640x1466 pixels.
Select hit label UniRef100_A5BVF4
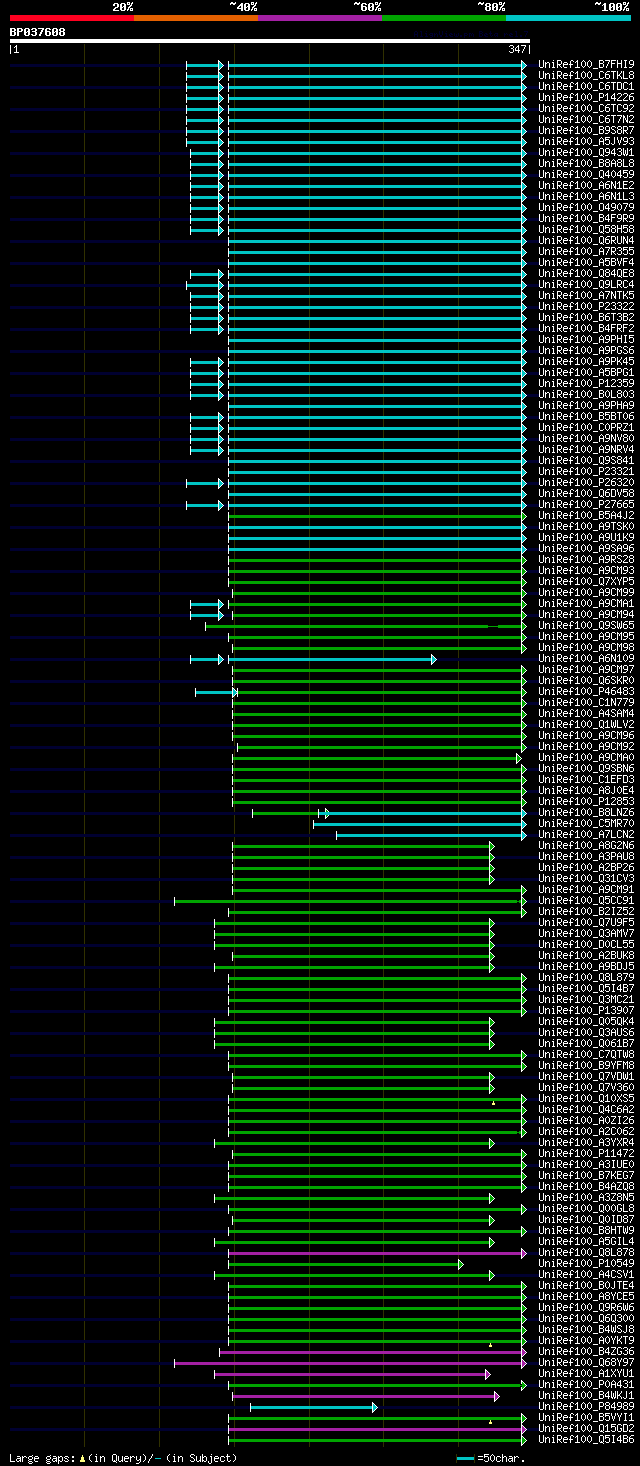(x=586, y=262)
